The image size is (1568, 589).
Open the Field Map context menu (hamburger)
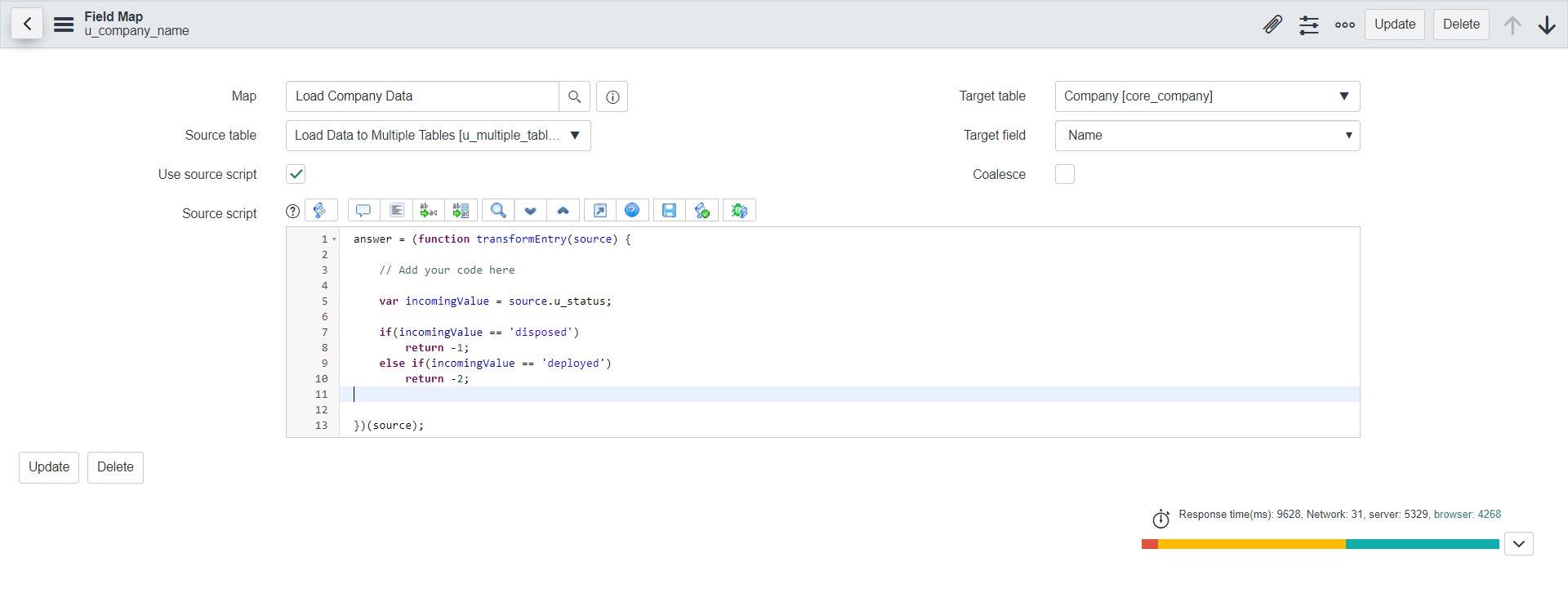pyautogui.click(x=64, y=25)
